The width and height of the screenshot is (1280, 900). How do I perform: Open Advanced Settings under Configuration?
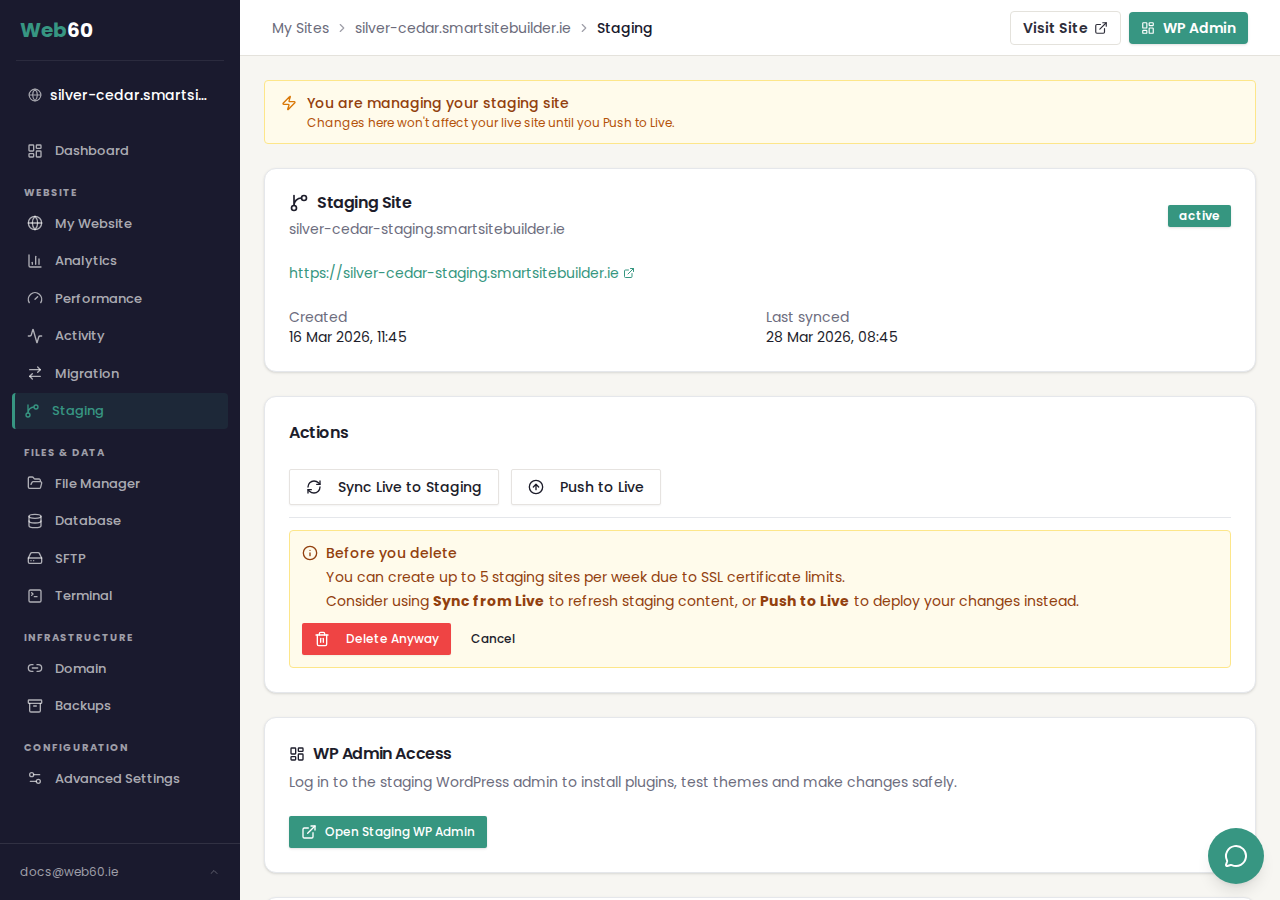pyautogui.click(x=34, y=778)
